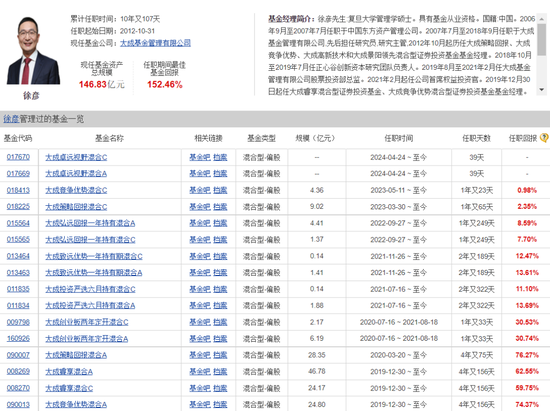Image resolution: width=550 pixels, height=411 pixels.
Task: Open the 大成致远优势一年持有期混合A fund page
Action: tap(94, 272)
